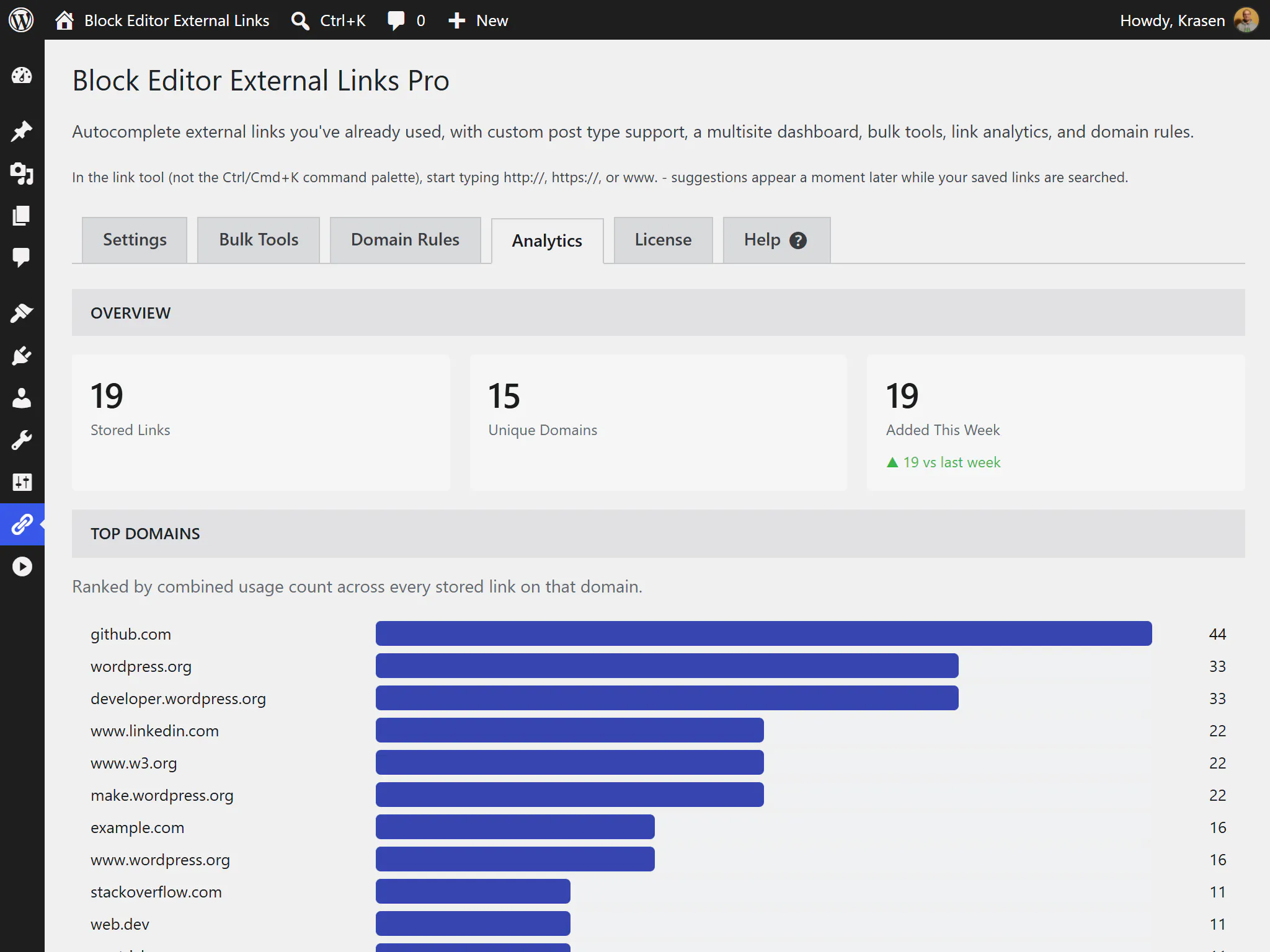Click the developer.wordpress.org domain label
The height and width of the screenshot is (952, 1270).
coord(178,699)
